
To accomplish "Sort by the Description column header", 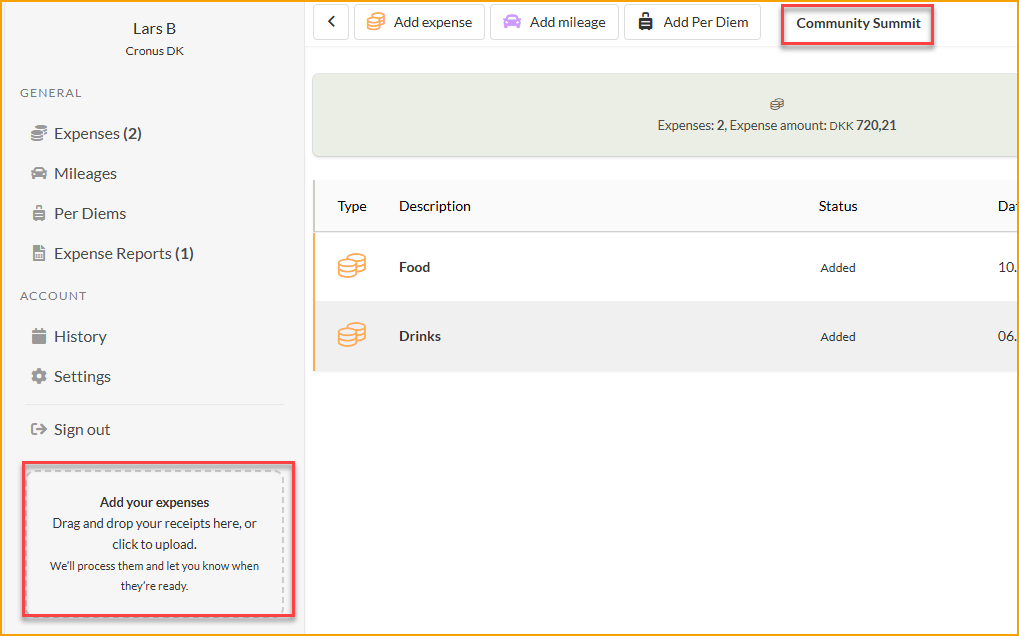I will (x=434, y=206).
